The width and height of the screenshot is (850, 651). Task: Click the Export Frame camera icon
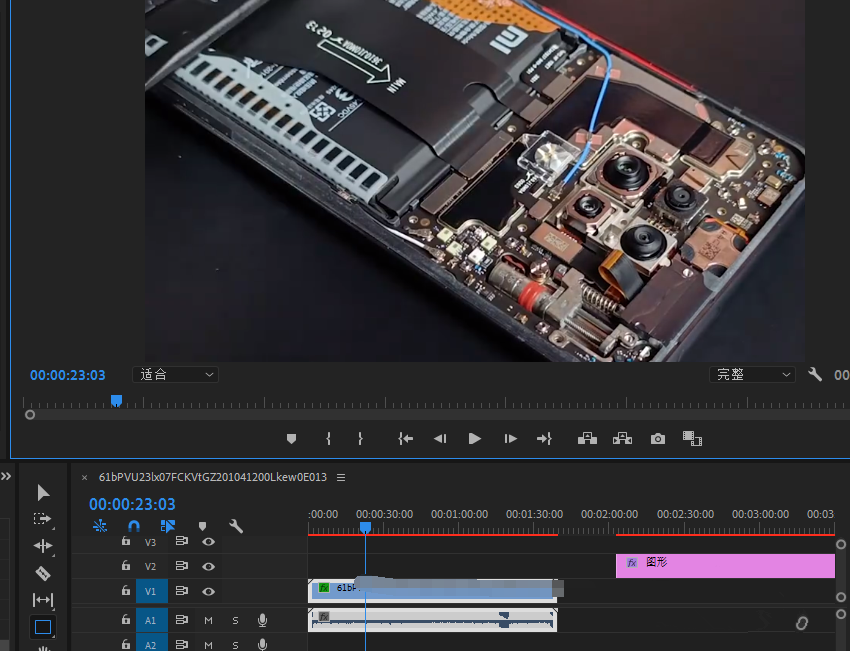tap(657, 438)
